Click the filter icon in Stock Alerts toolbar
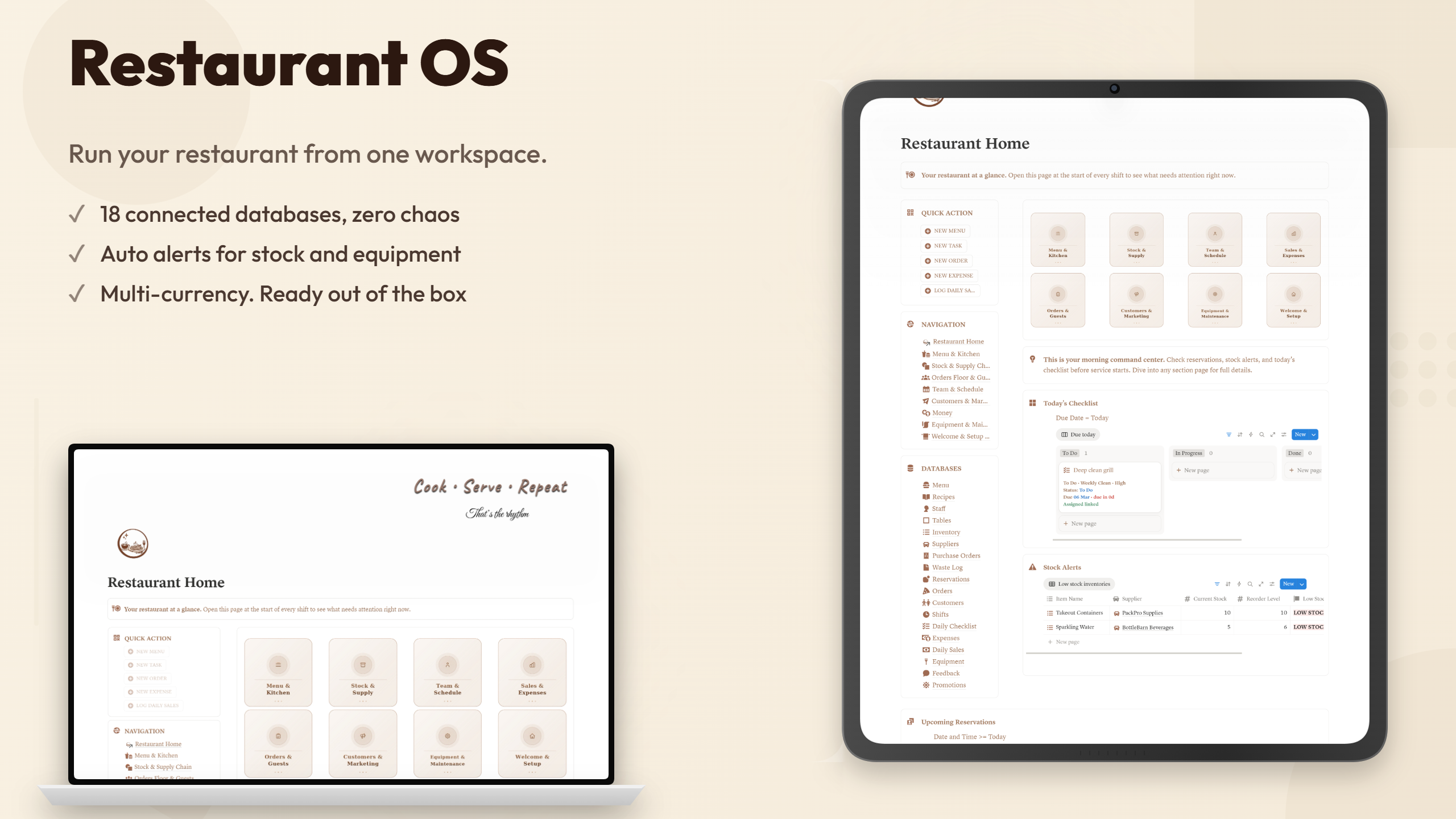 tap(1217, 584)
